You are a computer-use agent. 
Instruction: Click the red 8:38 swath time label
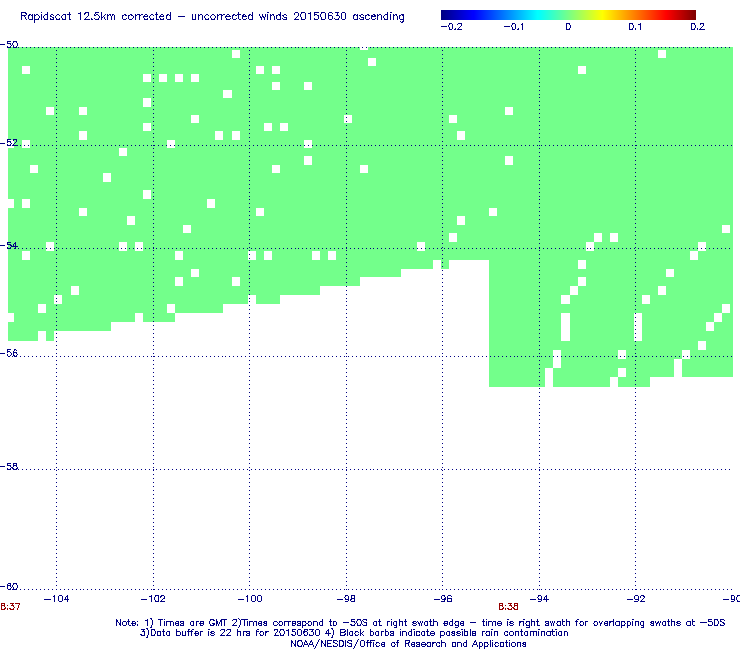(508, 607)
